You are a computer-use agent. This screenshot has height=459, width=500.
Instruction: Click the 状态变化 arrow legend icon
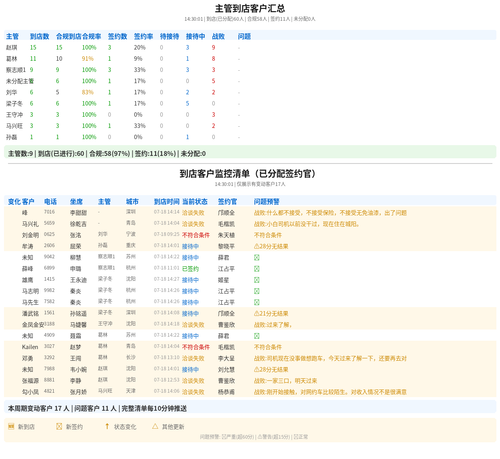107,426
